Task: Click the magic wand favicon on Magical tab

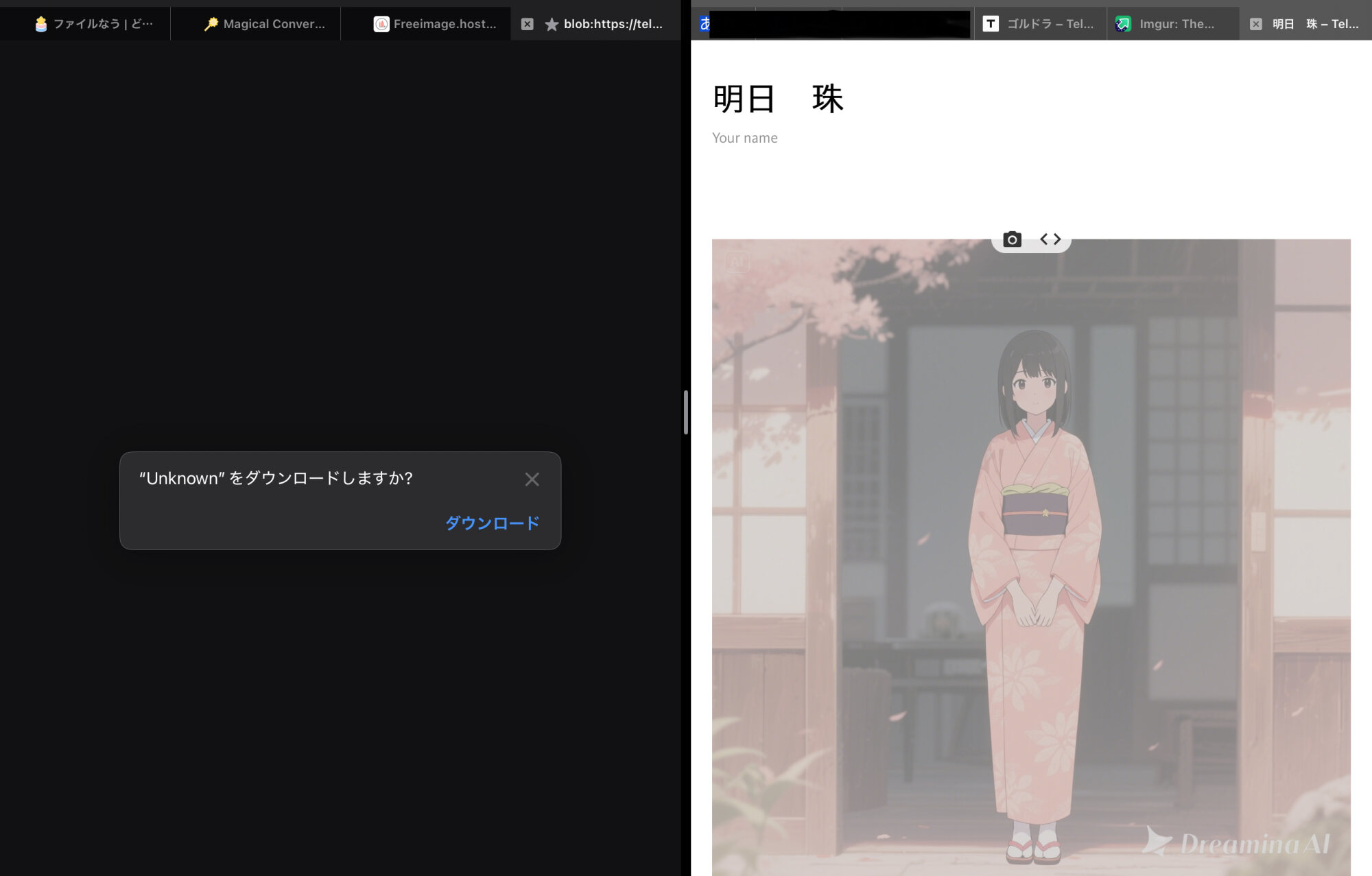Action: pyautogui.click(x=211, y=24)
